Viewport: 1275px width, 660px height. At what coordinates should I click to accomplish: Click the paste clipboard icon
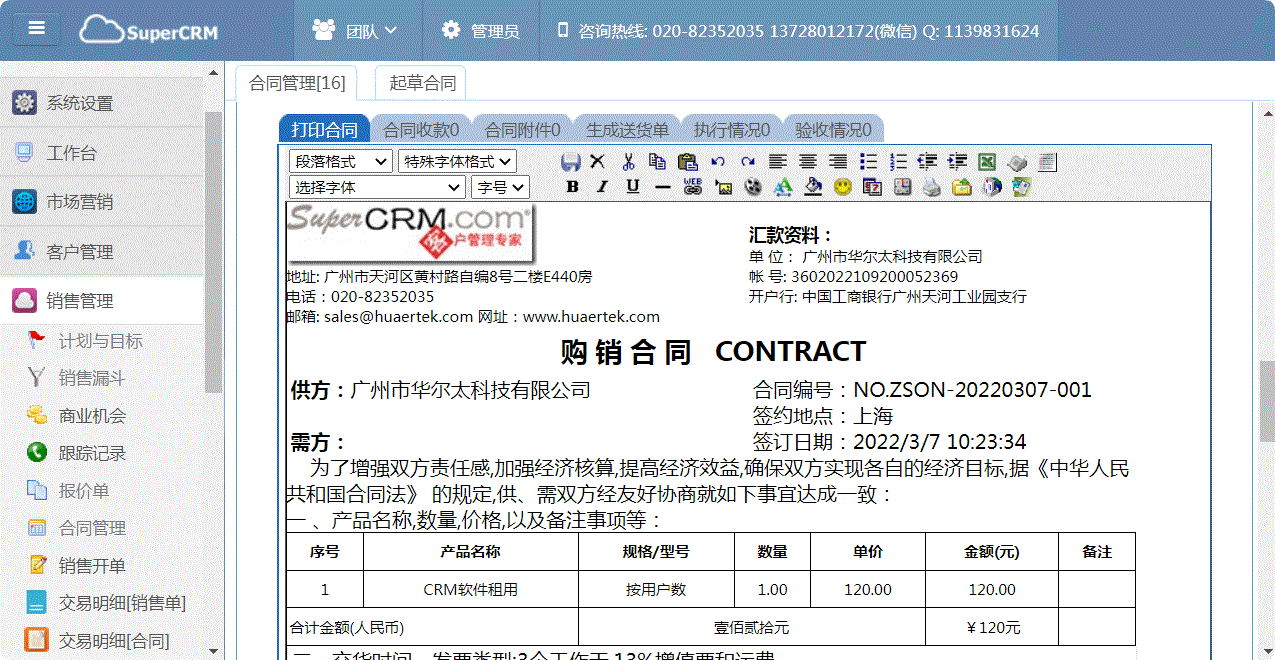pyautogui.click(x=688, y=161)
